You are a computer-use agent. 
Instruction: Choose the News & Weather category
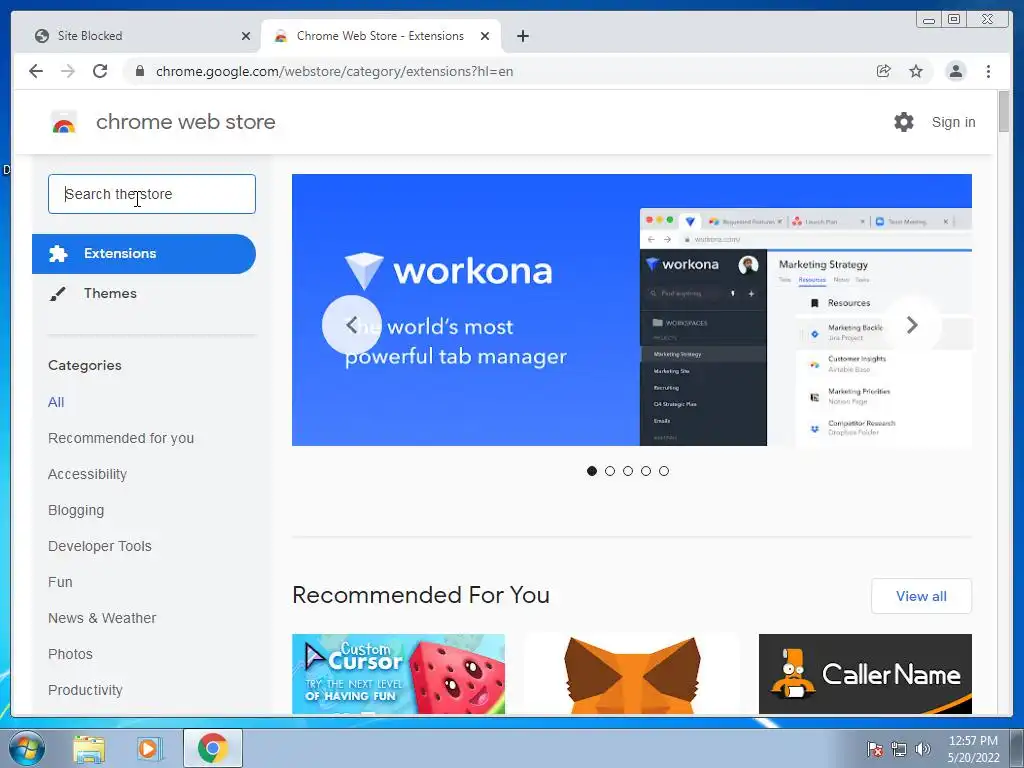click(x=102, y=618)
